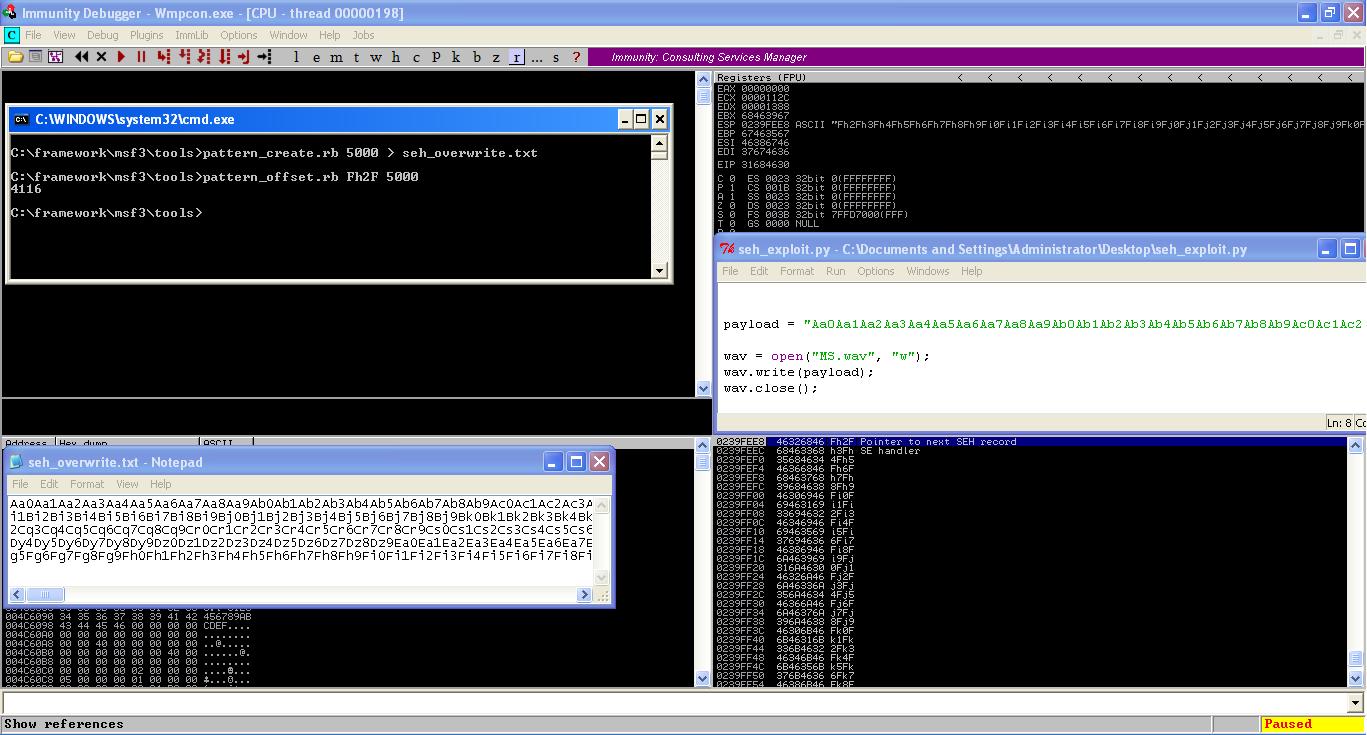Open Immunity Debugger File menu
1367x735 pixels.
(34, 35)
